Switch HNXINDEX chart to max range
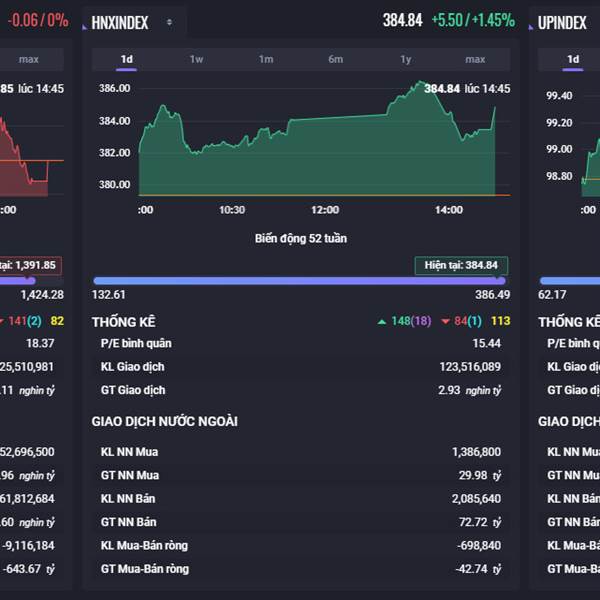Viewport: 600px width, 600px height. tap(475, 59)
